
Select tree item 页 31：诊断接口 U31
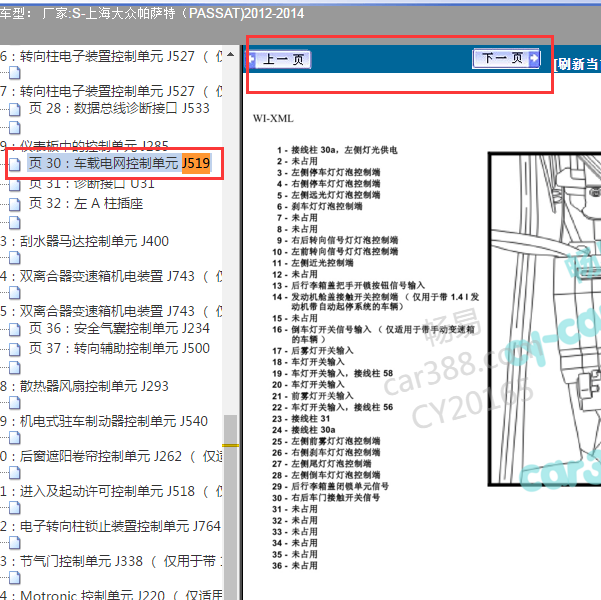[x=92, y=184]
